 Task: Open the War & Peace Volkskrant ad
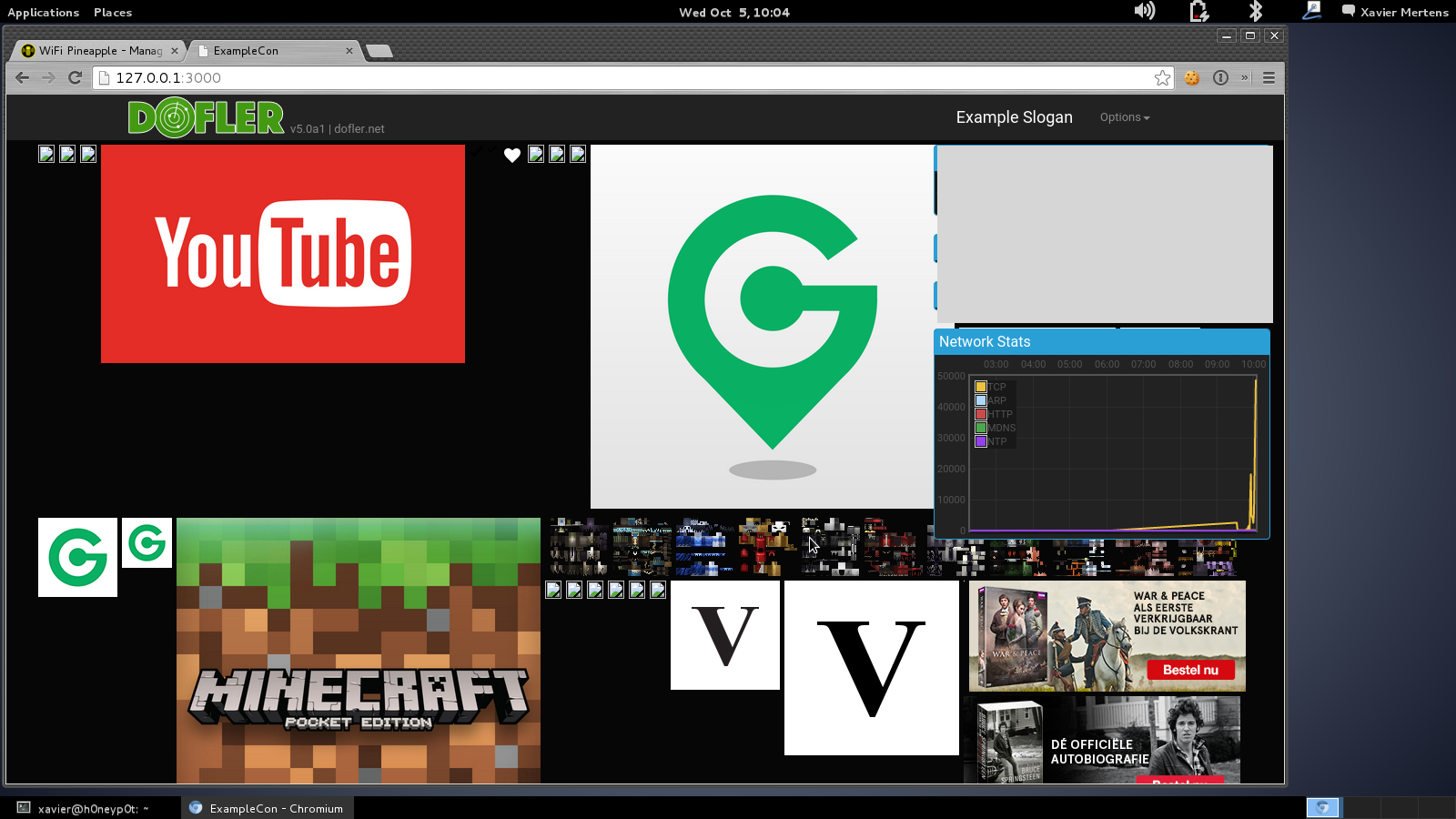pyautogui.click(x=1107, y=636)
